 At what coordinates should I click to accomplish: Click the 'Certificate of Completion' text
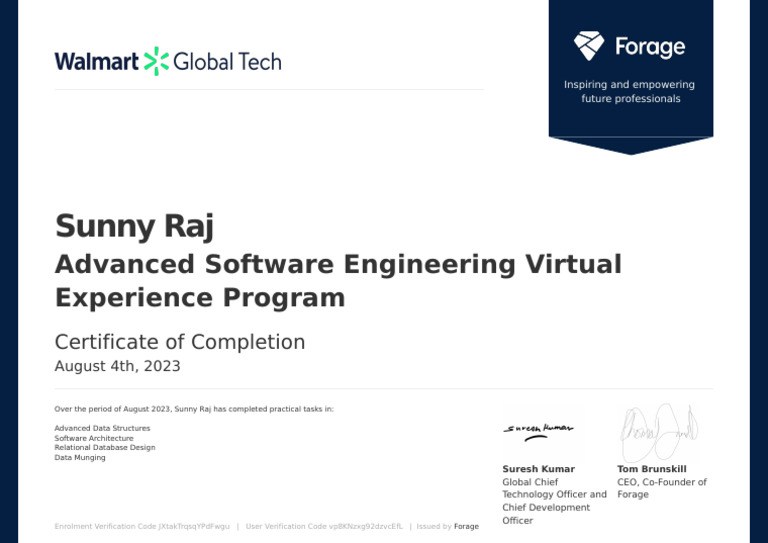coord(180,342)
